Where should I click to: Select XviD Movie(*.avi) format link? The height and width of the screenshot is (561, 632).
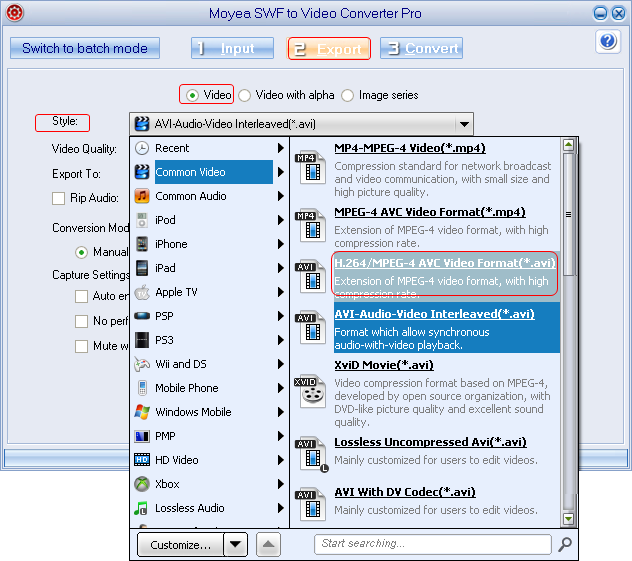(384, 365)
